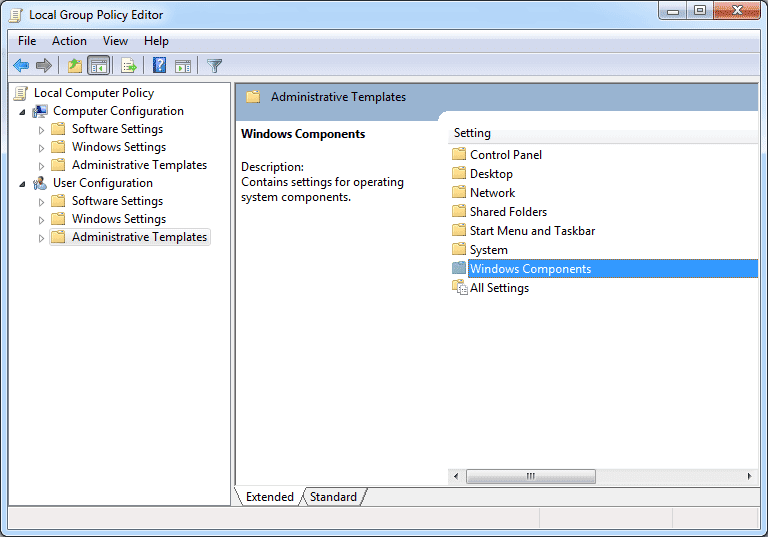Screen dimensions: 768x537
Task: Click the Setting column header
Action: pyautogui.click(x=602, y=133)
